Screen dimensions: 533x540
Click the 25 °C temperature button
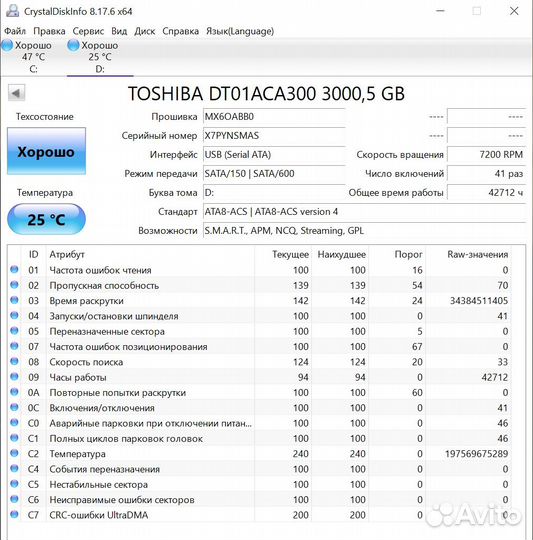(x=46, y=219)
